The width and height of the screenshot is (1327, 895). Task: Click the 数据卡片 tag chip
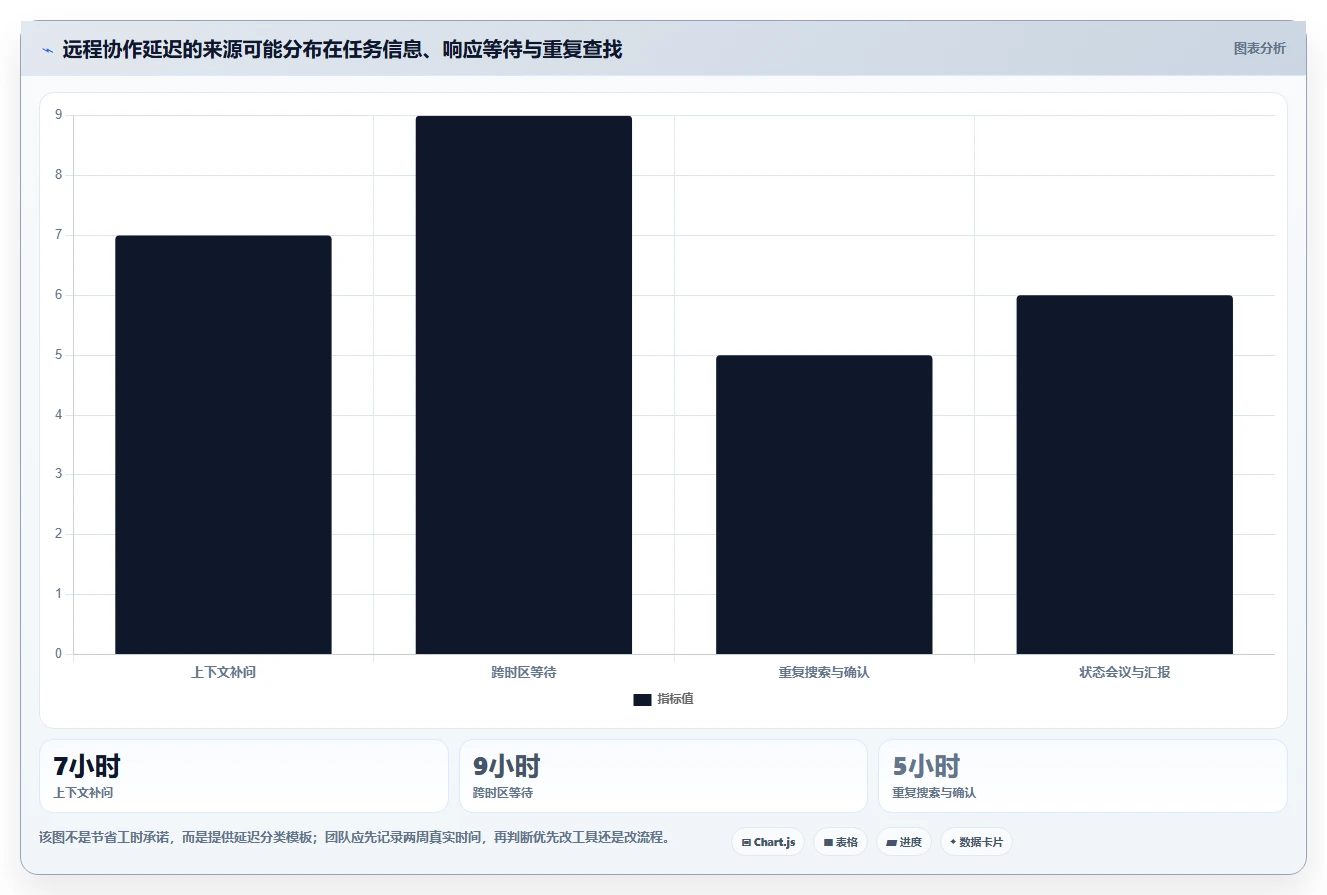pos(976,842)
